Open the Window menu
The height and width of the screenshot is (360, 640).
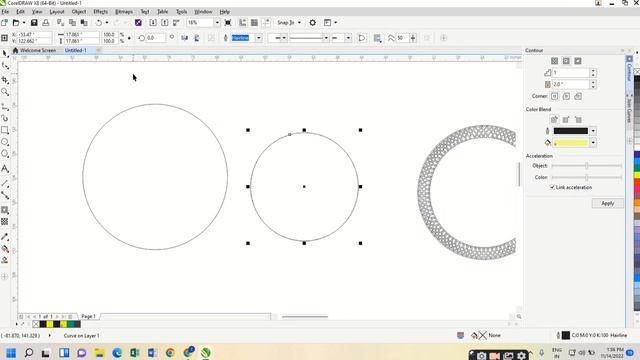pos(203,11)
